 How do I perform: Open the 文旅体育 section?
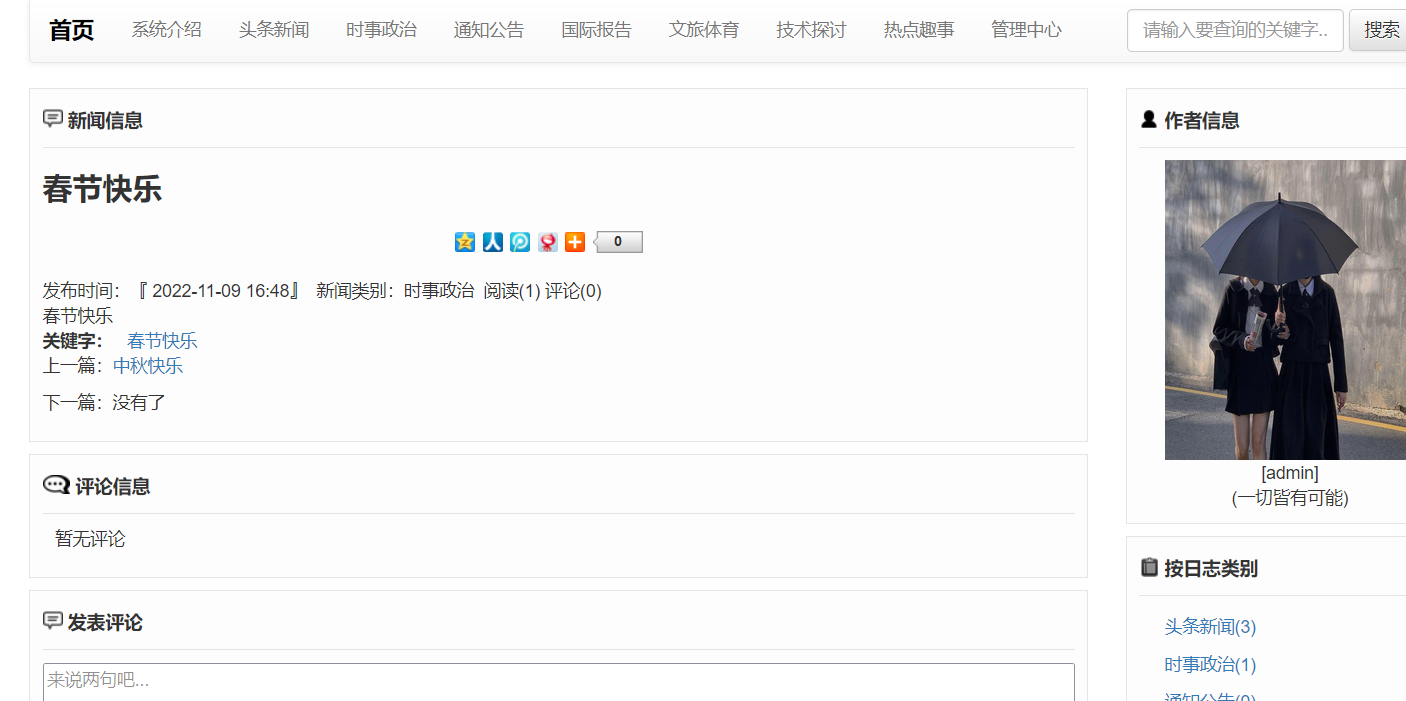704,30
